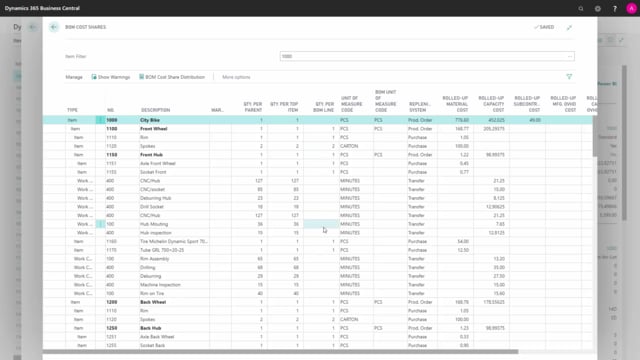This screenshot has height=360, width=640.
Task: Click the back arrow of the background page
Action: [32, 27]
